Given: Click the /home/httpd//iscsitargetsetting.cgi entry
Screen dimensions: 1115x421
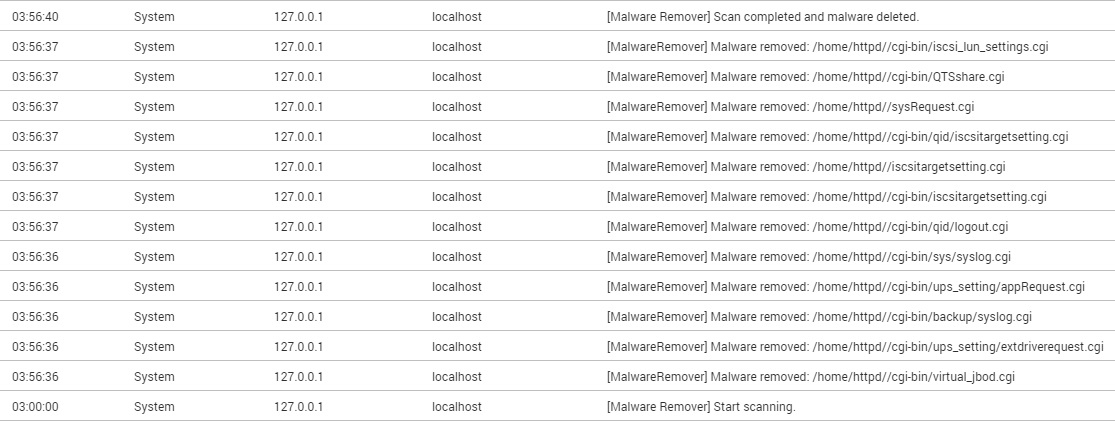Looking at the screenshot, I should tap(806, 166).
